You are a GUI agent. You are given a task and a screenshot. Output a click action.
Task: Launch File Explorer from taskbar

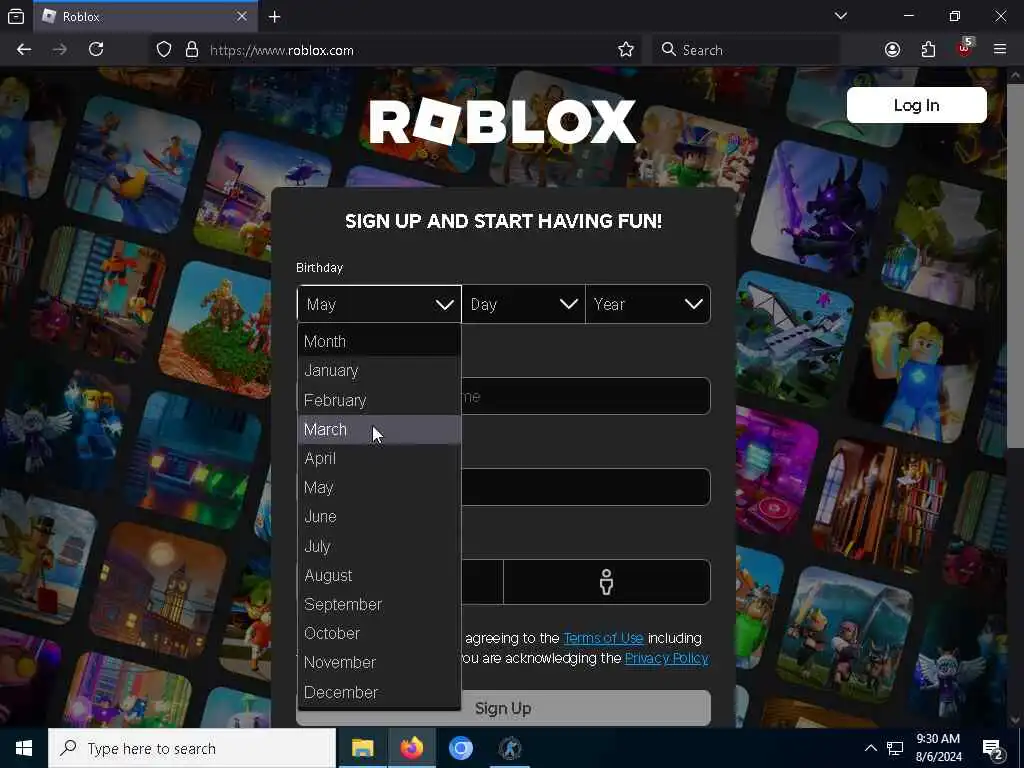362,748
